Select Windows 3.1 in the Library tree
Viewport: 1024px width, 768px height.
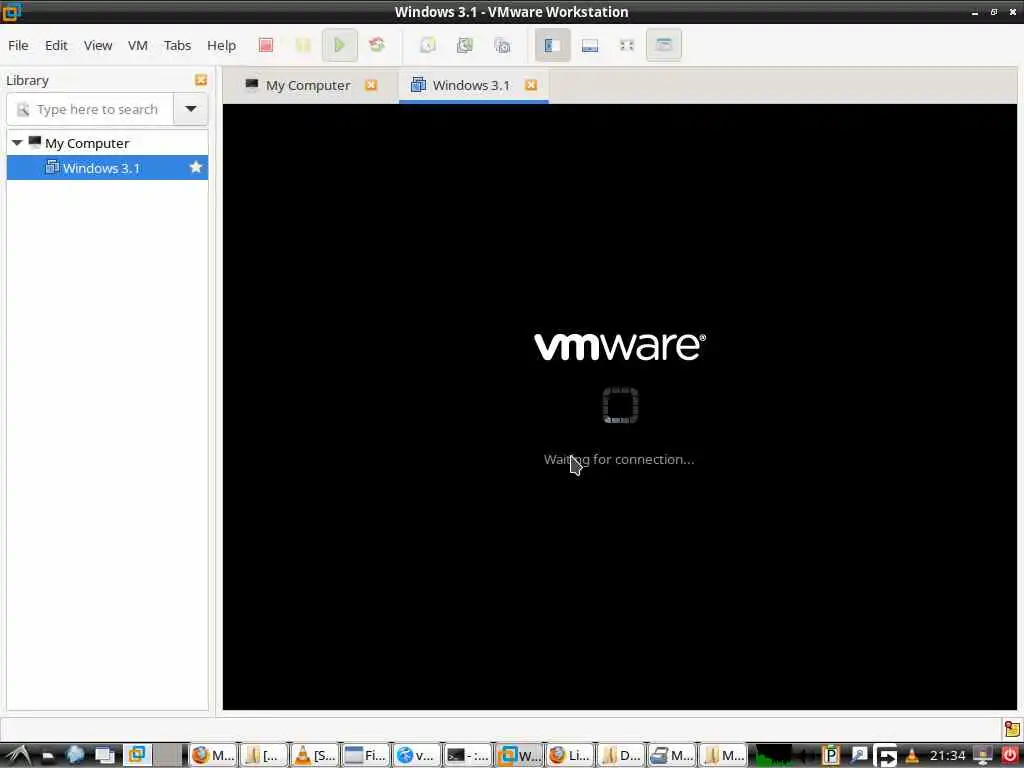pos(107,168)
